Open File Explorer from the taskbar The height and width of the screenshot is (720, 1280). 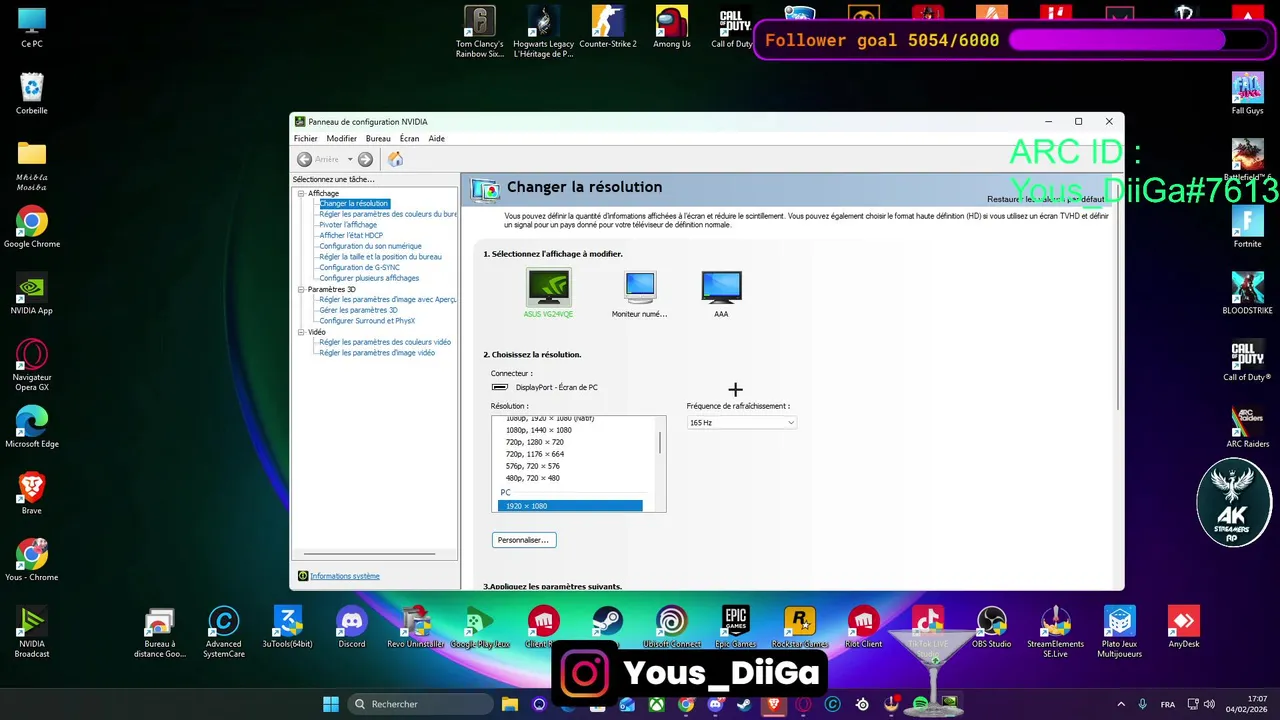tap(509, 704)
